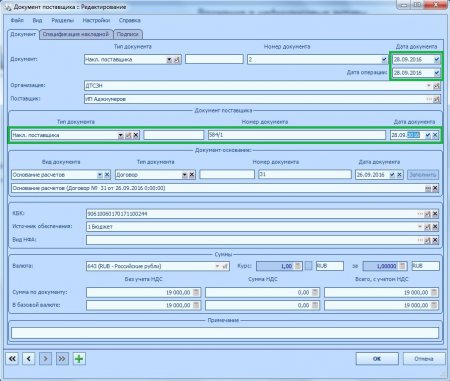Clear basis document date 26.09.2016 with X
The image size is (450, 381).
point(400,175)
